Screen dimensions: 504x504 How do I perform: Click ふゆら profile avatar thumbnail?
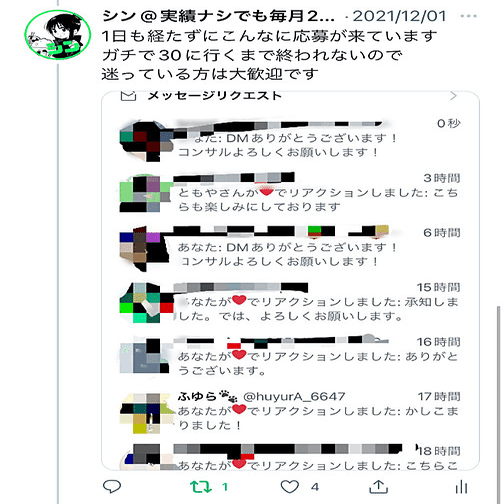pos(146,413)
